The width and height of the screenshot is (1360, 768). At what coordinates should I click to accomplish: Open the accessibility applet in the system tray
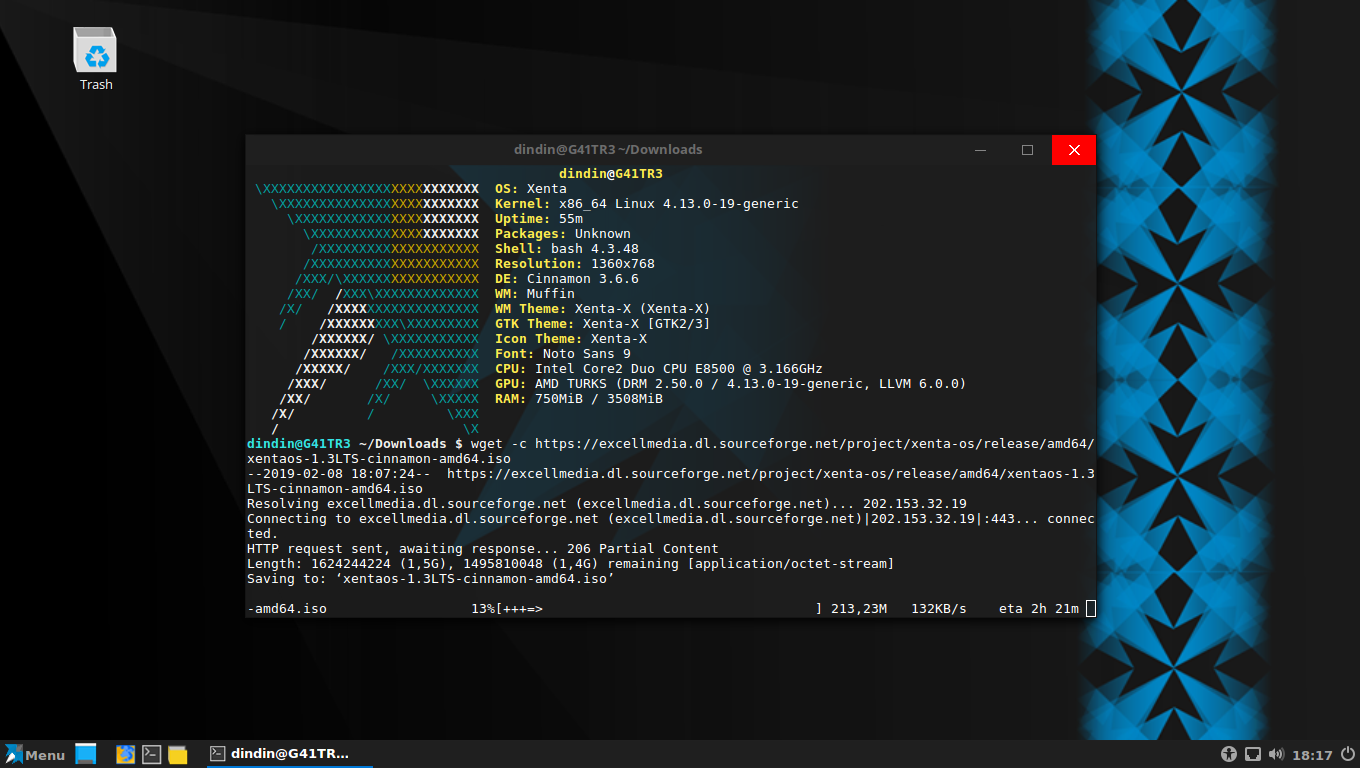[1230, 754]
